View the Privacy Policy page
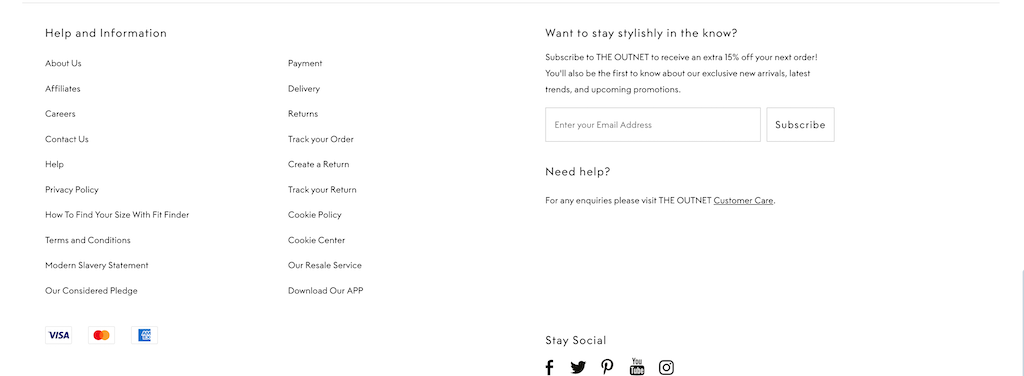 72,190
